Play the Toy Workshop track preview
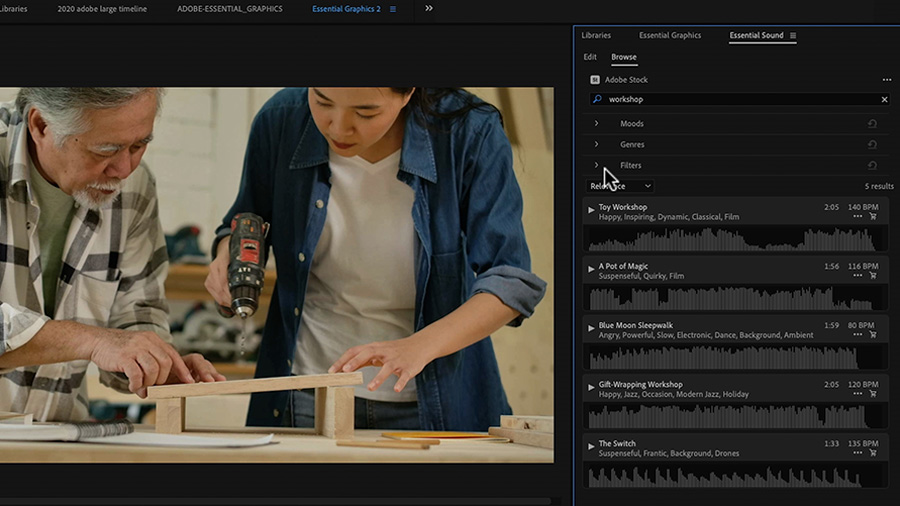Screen dimensions: 900x506 pyautogui.click(x=591, y=209)
